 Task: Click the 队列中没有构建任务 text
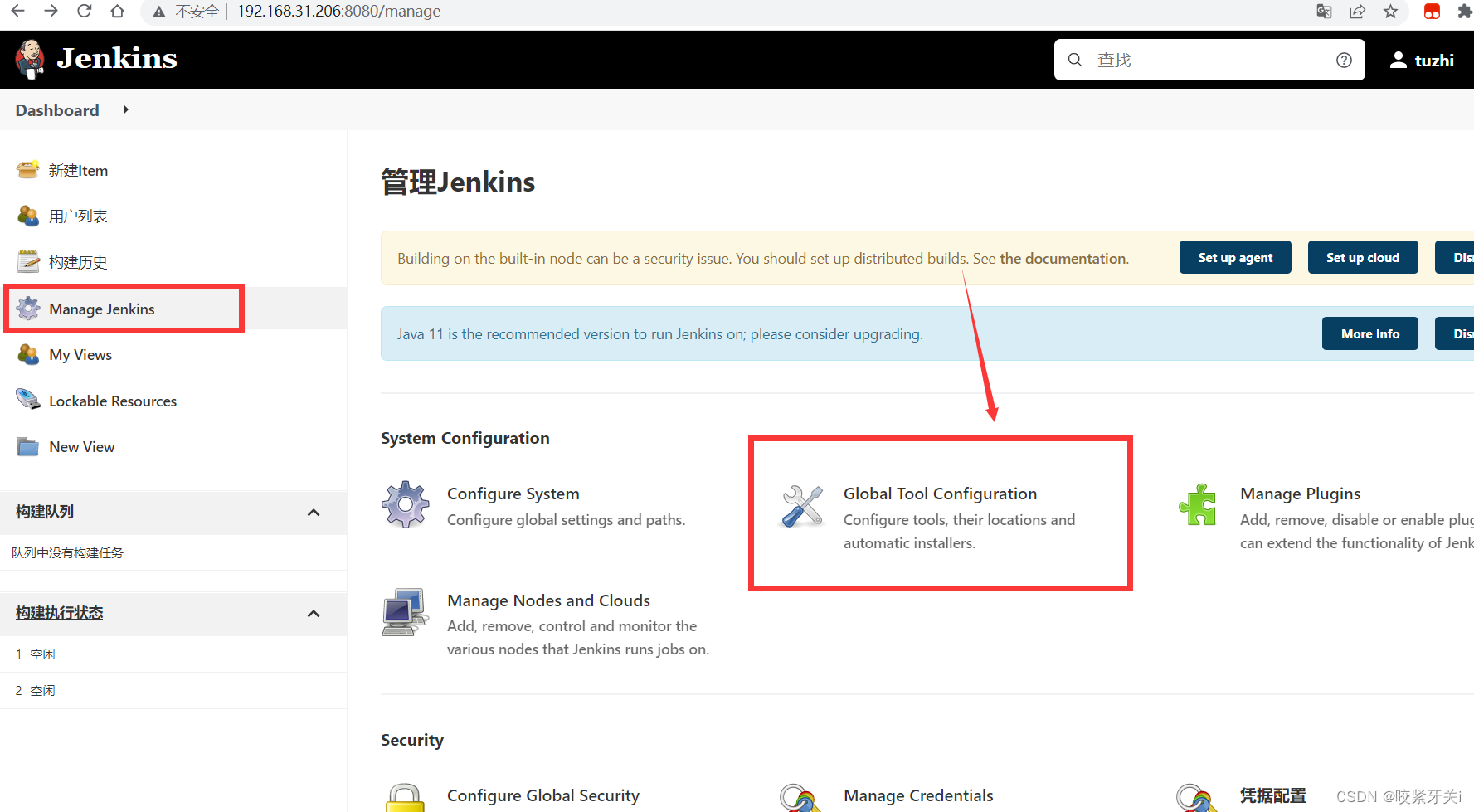[x=67, y=553]
